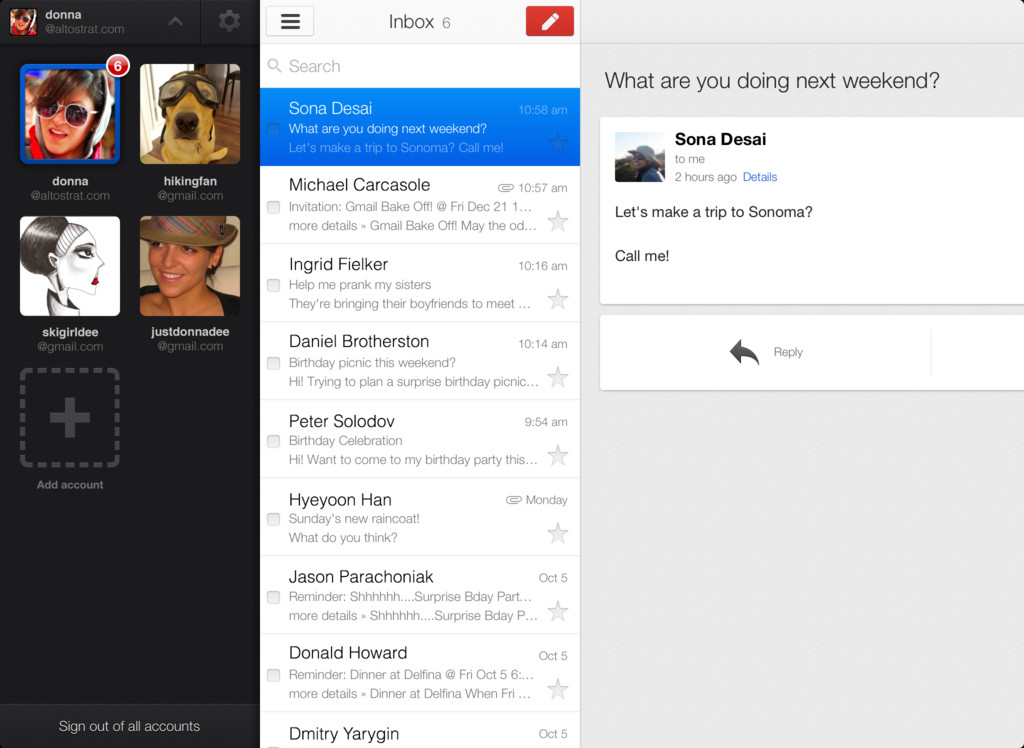Select checkbox for Peter Solodov email

[x=273, y=441]
